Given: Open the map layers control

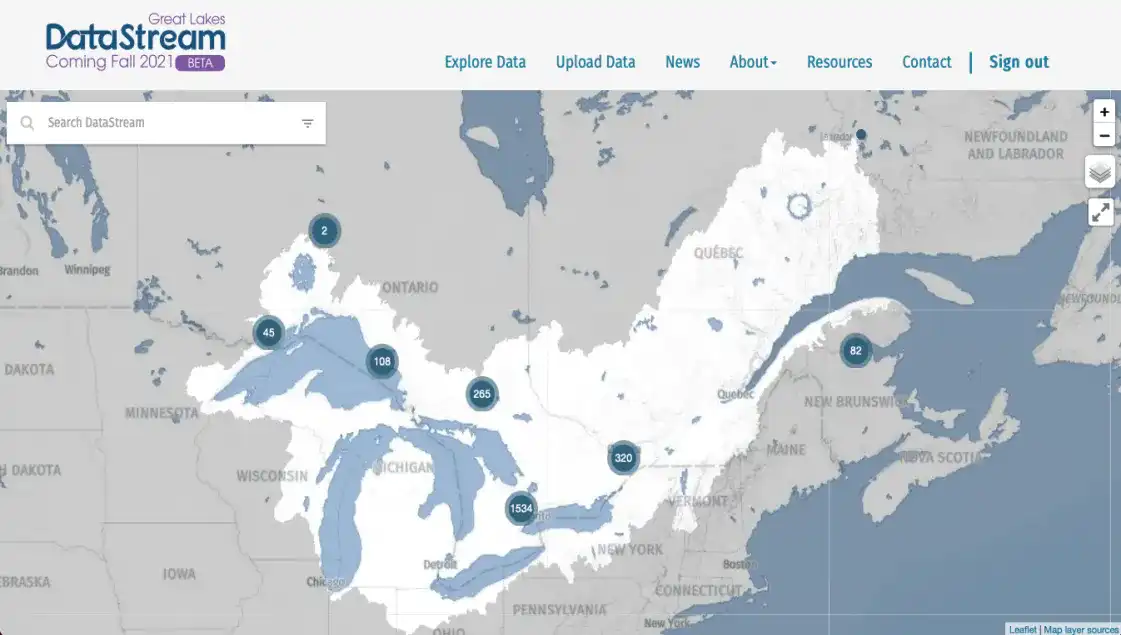Looking at the screenshot, I should tap(1100, 172).
